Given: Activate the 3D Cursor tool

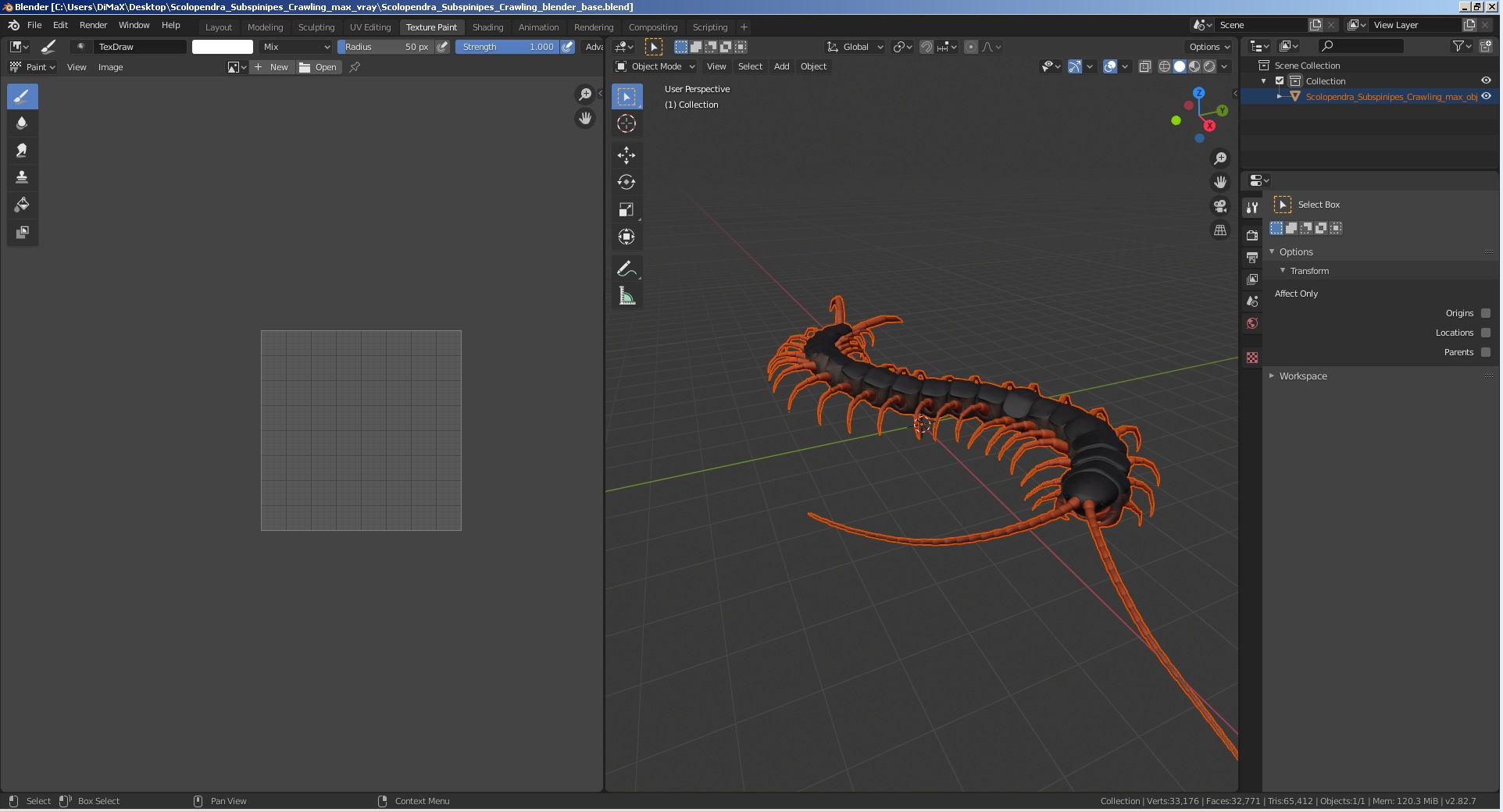Looking at the screenshot, I should point(627,123).
